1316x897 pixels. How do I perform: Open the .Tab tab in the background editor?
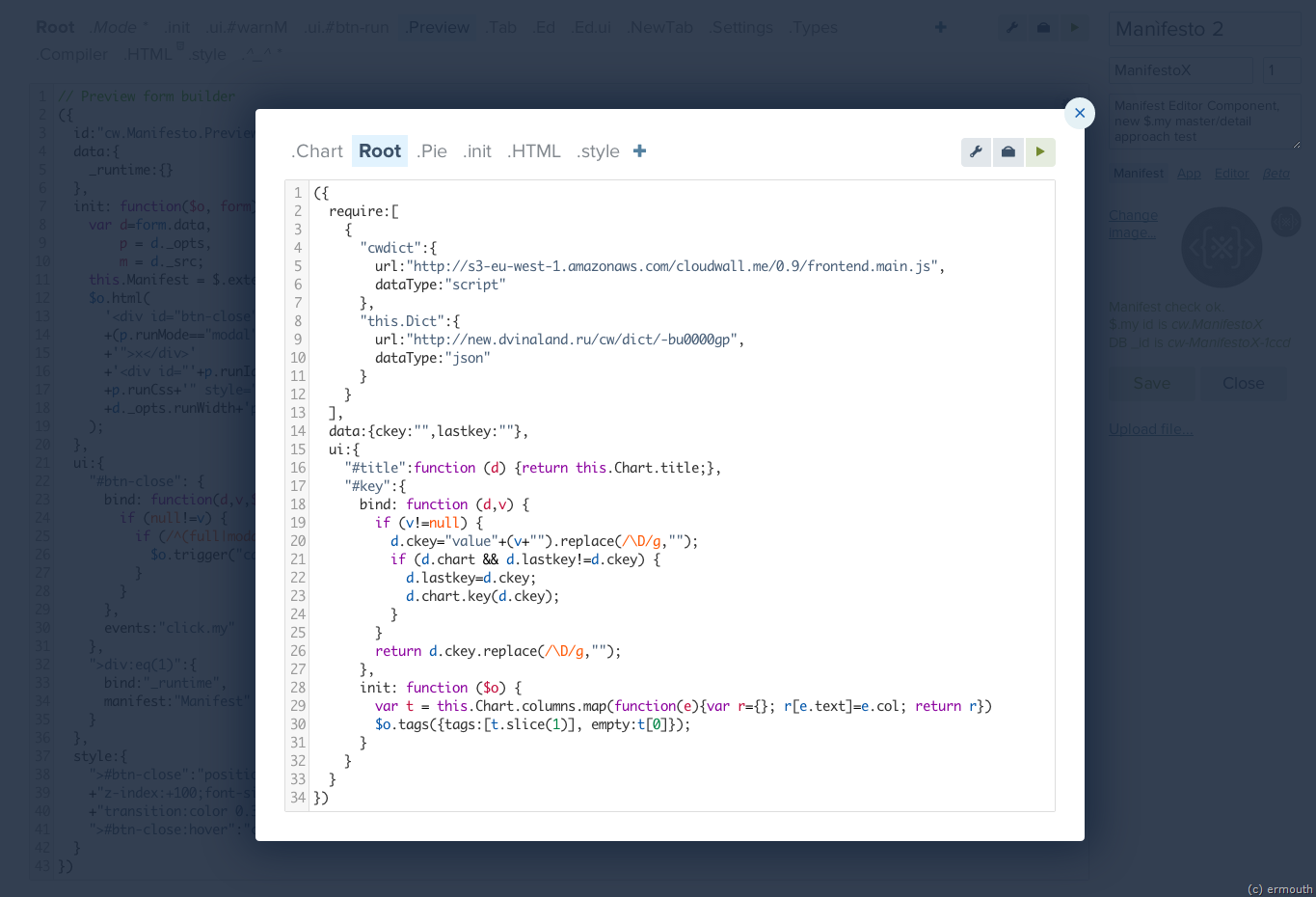click(x=500, y=28)
